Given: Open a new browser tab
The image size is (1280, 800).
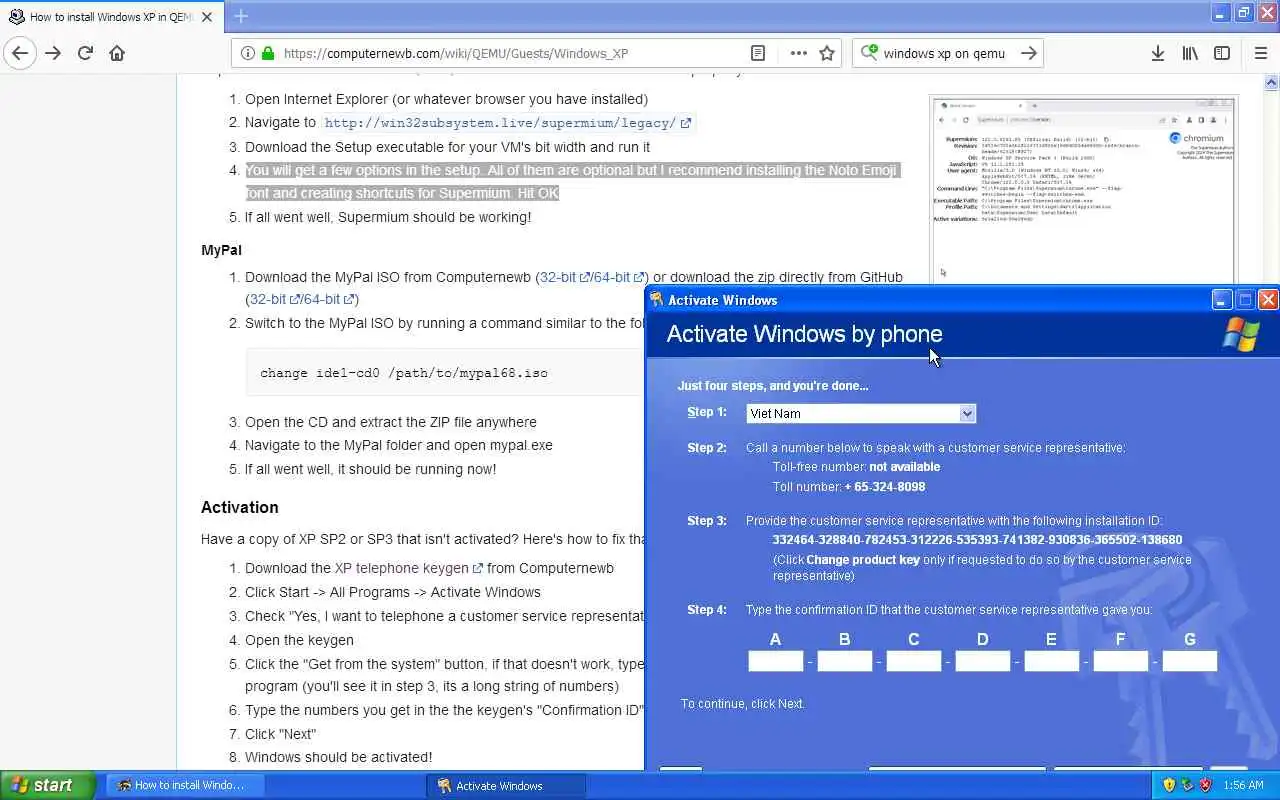Looking at the screenshot, I should [x=241, y=16].
